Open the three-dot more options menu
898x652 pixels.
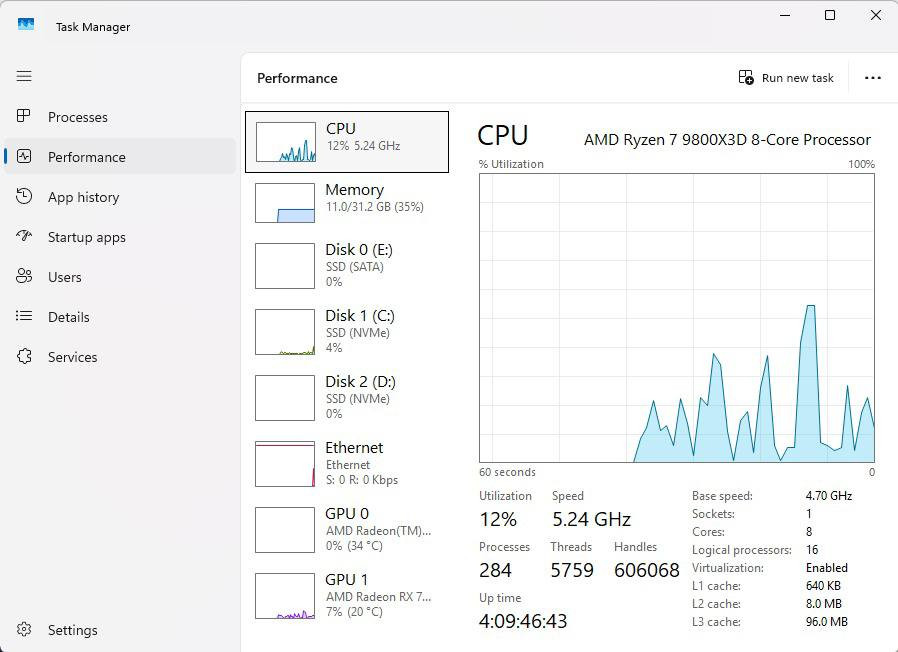[872, 78]
